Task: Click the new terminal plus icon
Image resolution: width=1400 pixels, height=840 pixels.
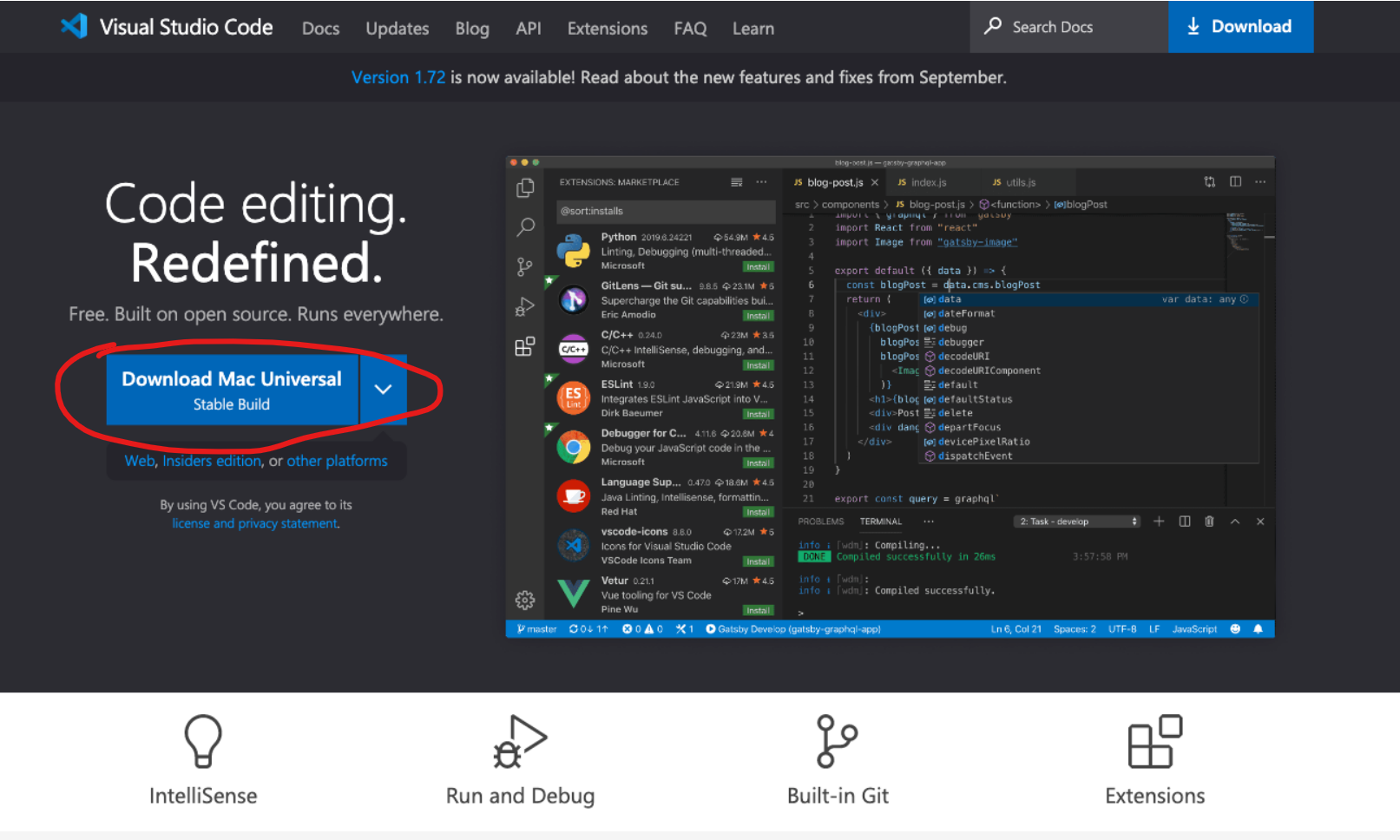Action: point(1159,522)
